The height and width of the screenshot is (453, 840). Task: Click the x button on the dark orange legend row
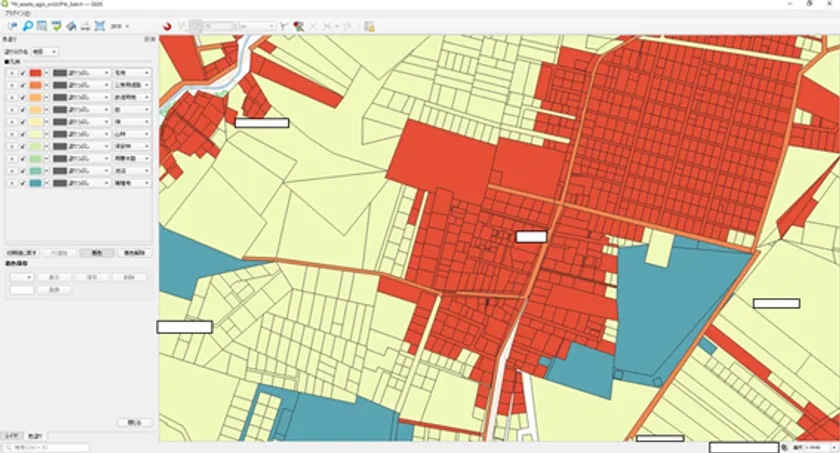[12, 85]
